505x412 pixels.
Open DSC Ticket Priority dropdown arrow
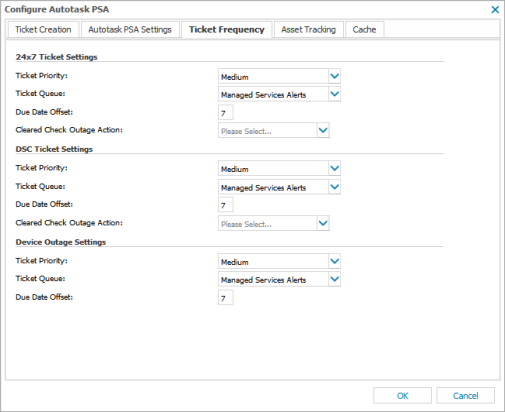pos(334,168)
